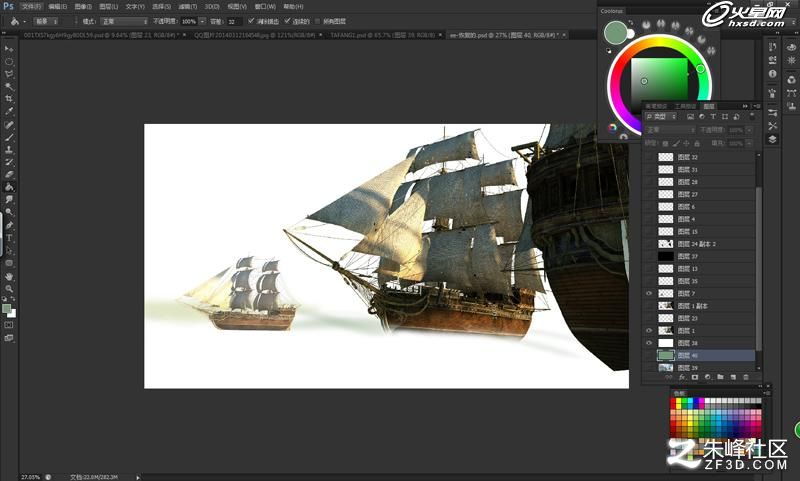Select the Paint Bucket tool in toolbox
This screenshot has height=481, width=800.
click(9, 187)
